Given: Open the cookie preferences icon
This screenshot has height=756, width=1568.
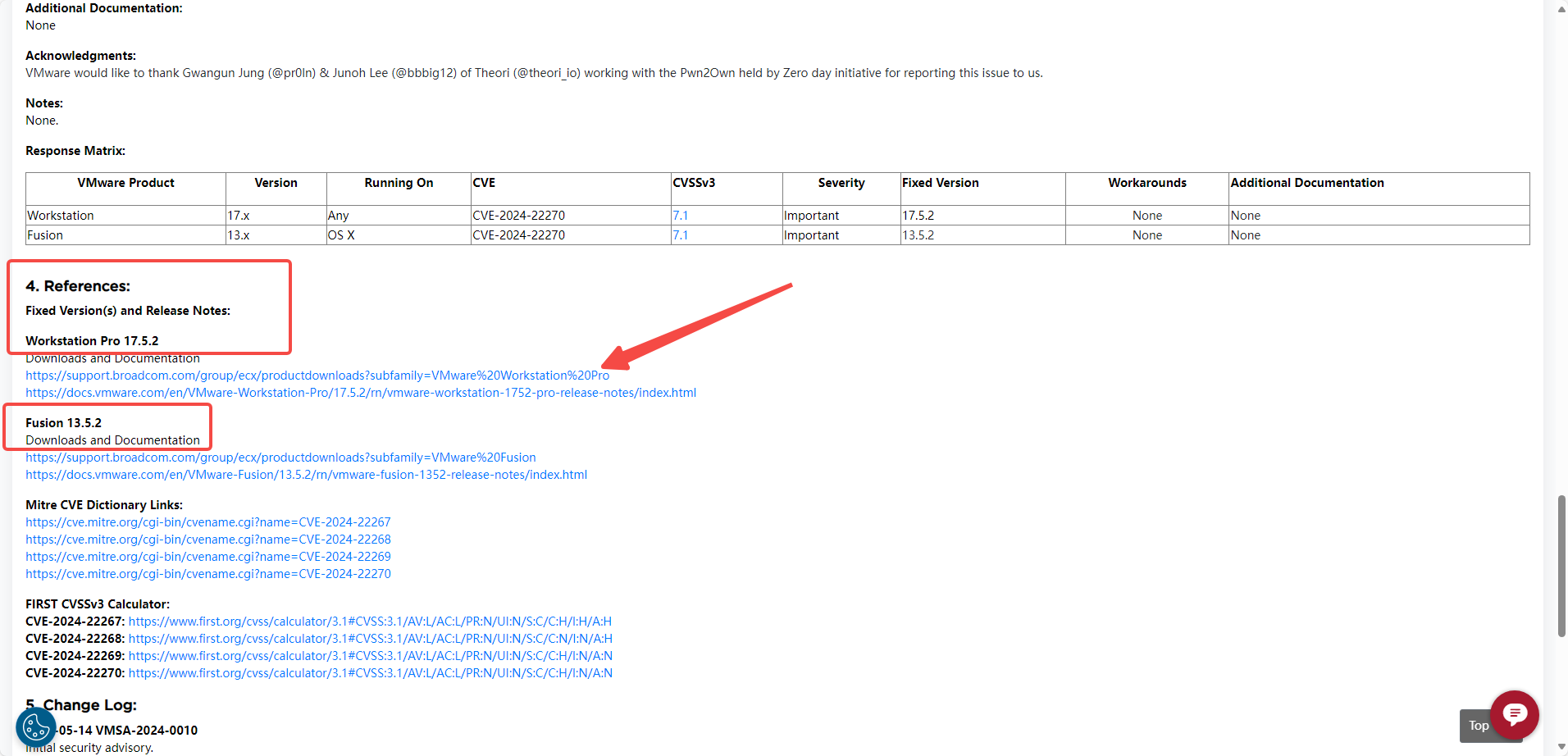Looking at the screenshot, I should pyautogui.click(x=36, y=726).
